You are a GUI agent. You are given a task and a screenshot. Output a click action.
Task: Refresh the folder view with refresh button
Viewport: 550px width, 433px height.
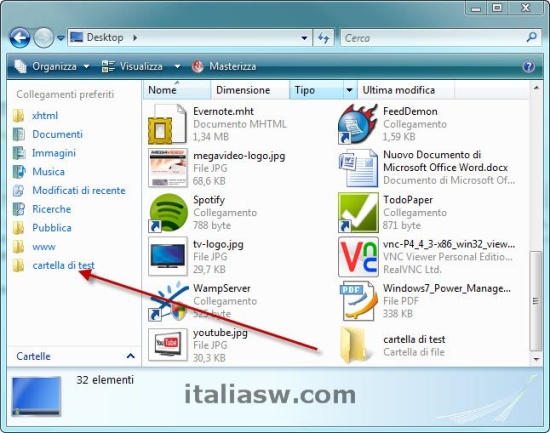[323, 38]
